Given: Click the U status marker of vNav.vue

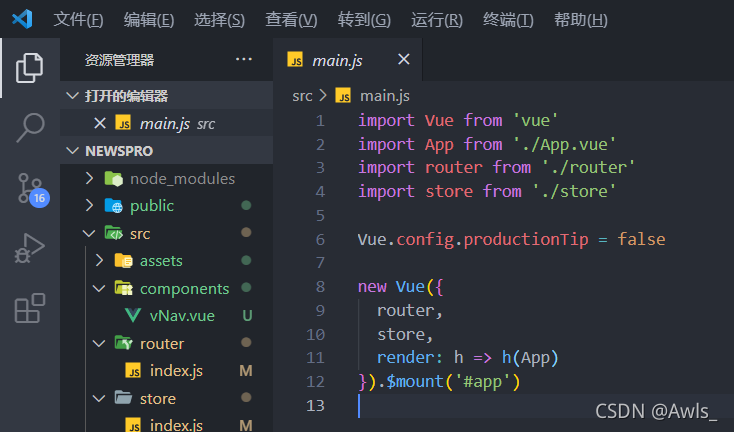Looking at the screenshot, I should [247, 316].
